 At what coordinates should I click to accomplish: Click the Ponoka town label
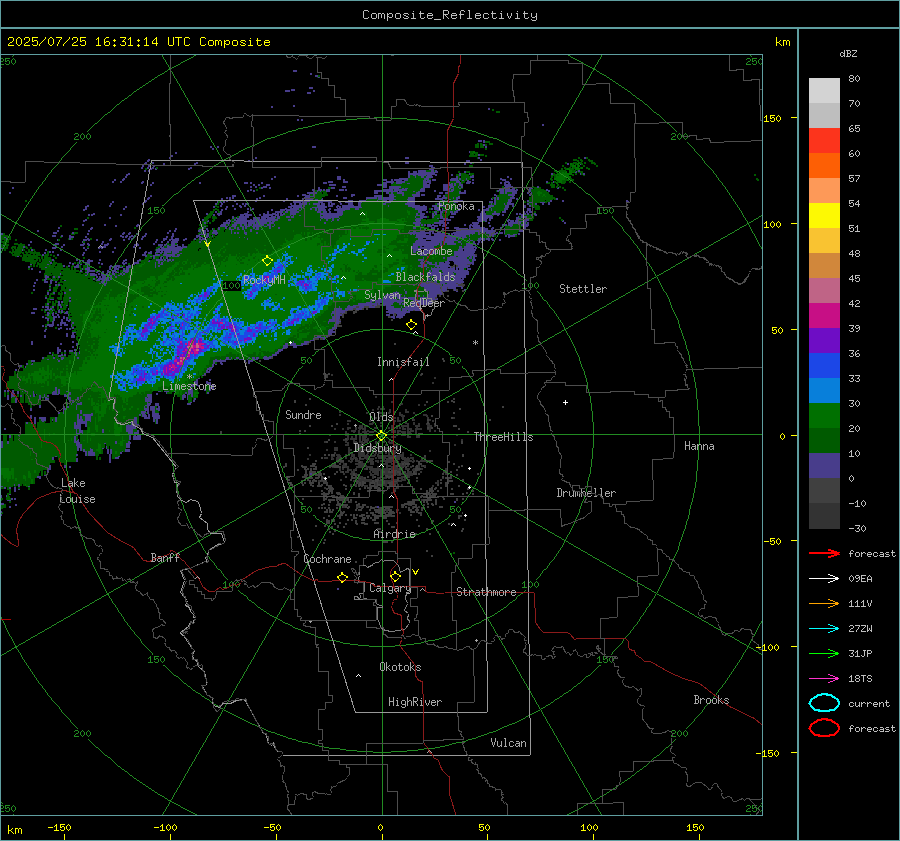456,206
